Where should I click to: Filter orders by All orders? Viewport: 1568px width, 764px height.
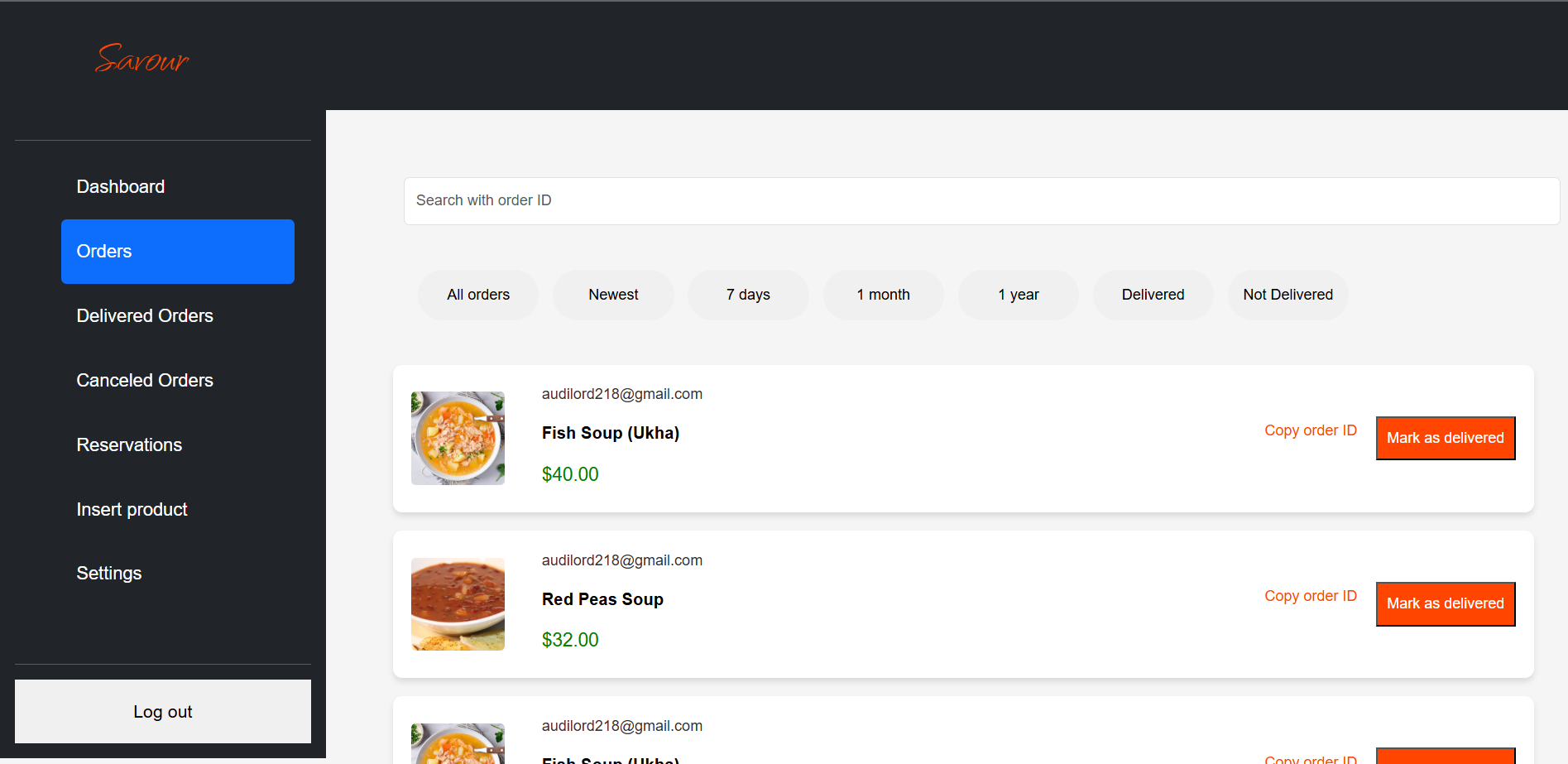477,294
